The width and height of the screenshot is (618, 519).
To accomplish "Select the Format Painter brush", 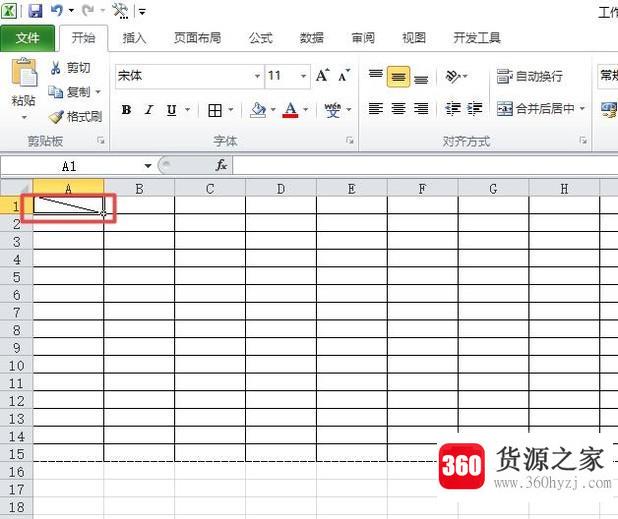I will (75, 116).
